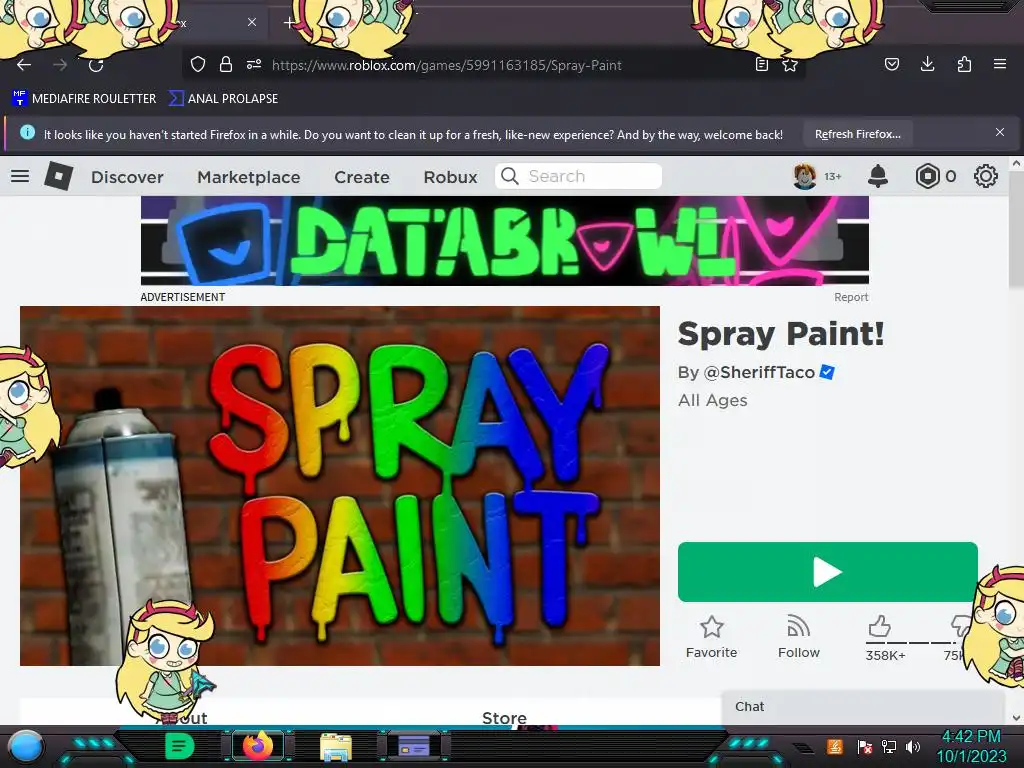Open the @SheriffTaco creator profile link
The image size is (1024, 768).
[x=759, y=372]
